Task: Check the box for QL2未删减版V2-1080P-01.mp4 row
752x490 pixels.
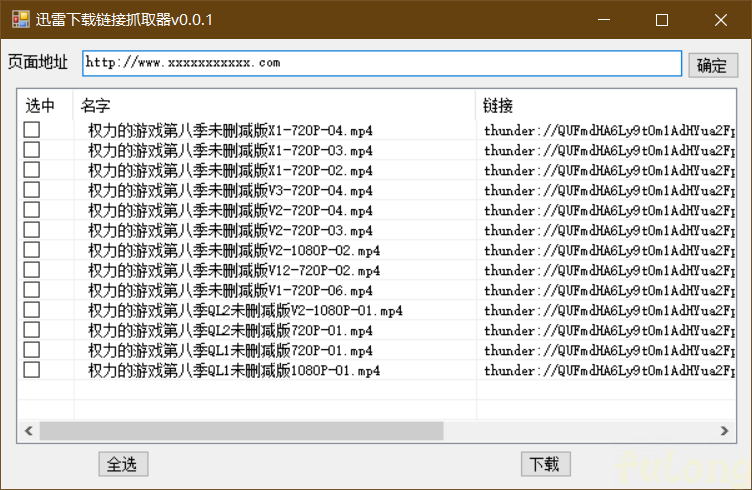Action: 32,310
